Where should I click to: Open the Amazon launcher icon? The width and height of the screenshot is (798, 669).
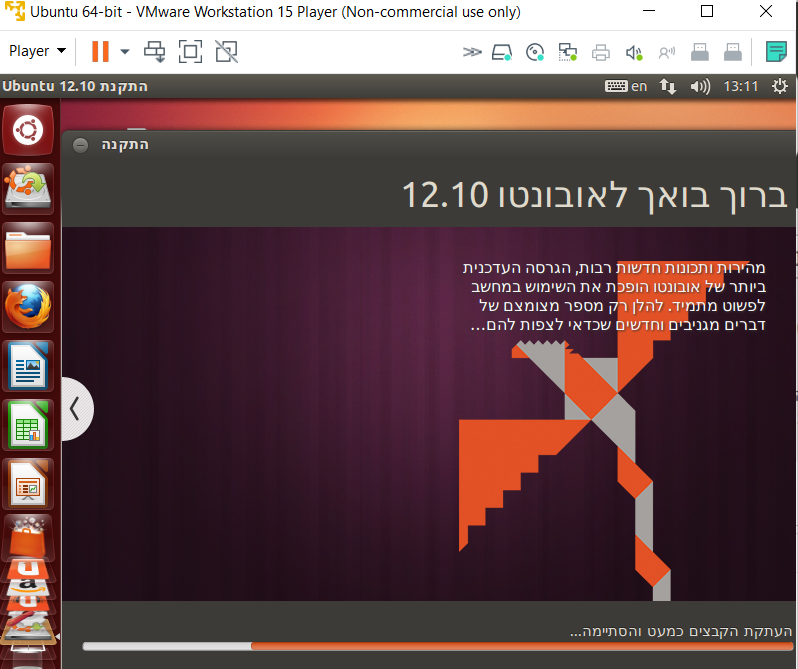[x=28, y=586]
